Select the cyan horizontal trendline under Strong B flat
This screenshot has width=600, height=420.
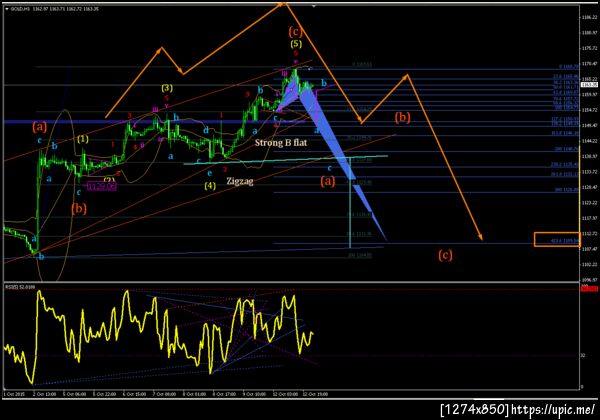point(285,160)
